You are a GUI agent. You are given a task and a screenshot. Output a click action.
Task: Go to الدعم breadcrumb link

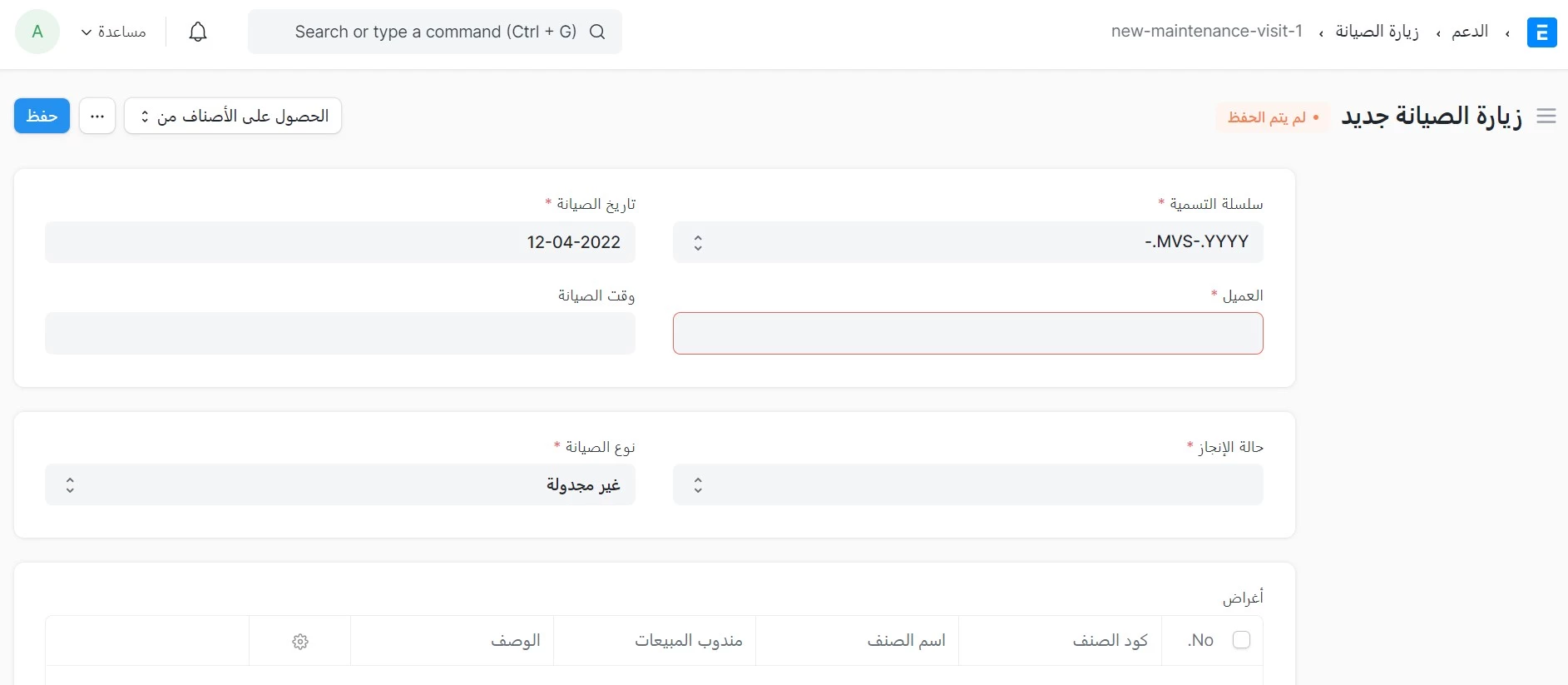coord(1470,32)
